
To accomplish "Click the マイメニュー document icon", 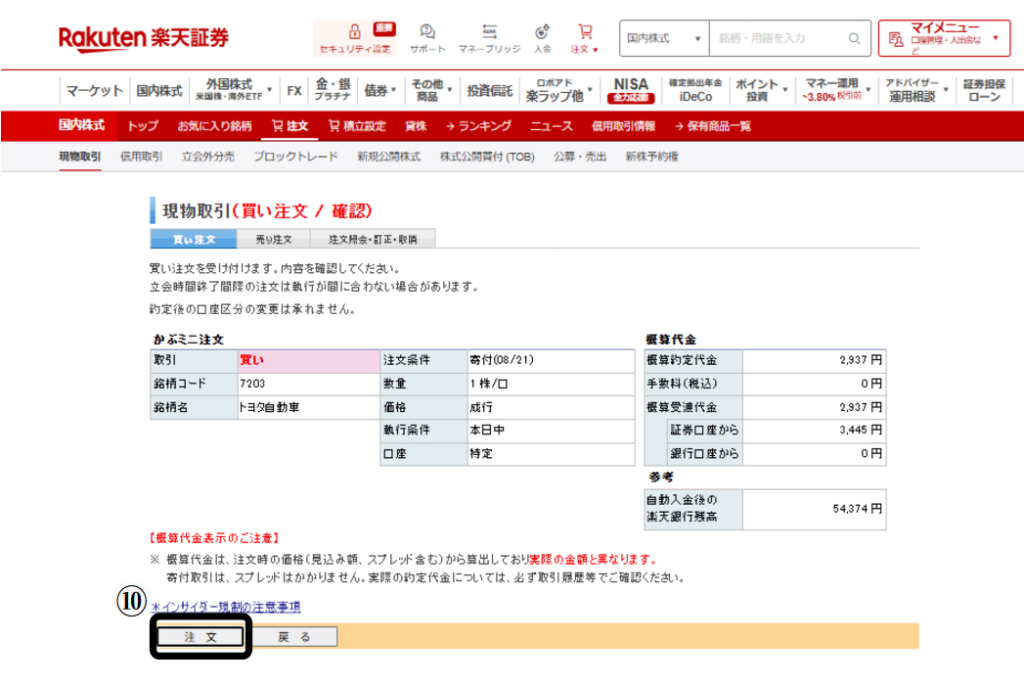I will 896,40.
